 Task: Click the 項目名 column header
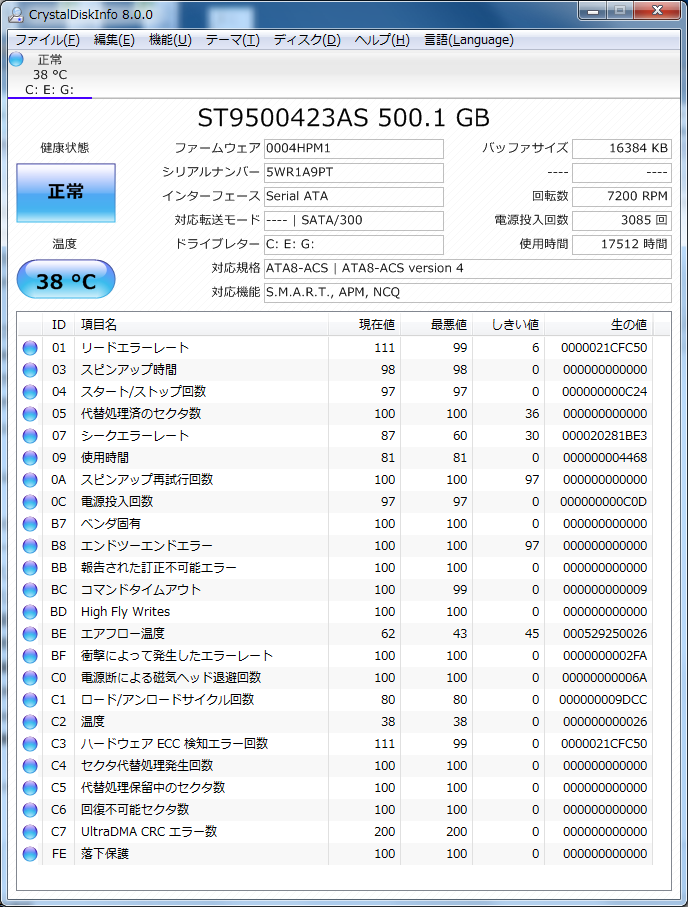(x=99, y=325)
